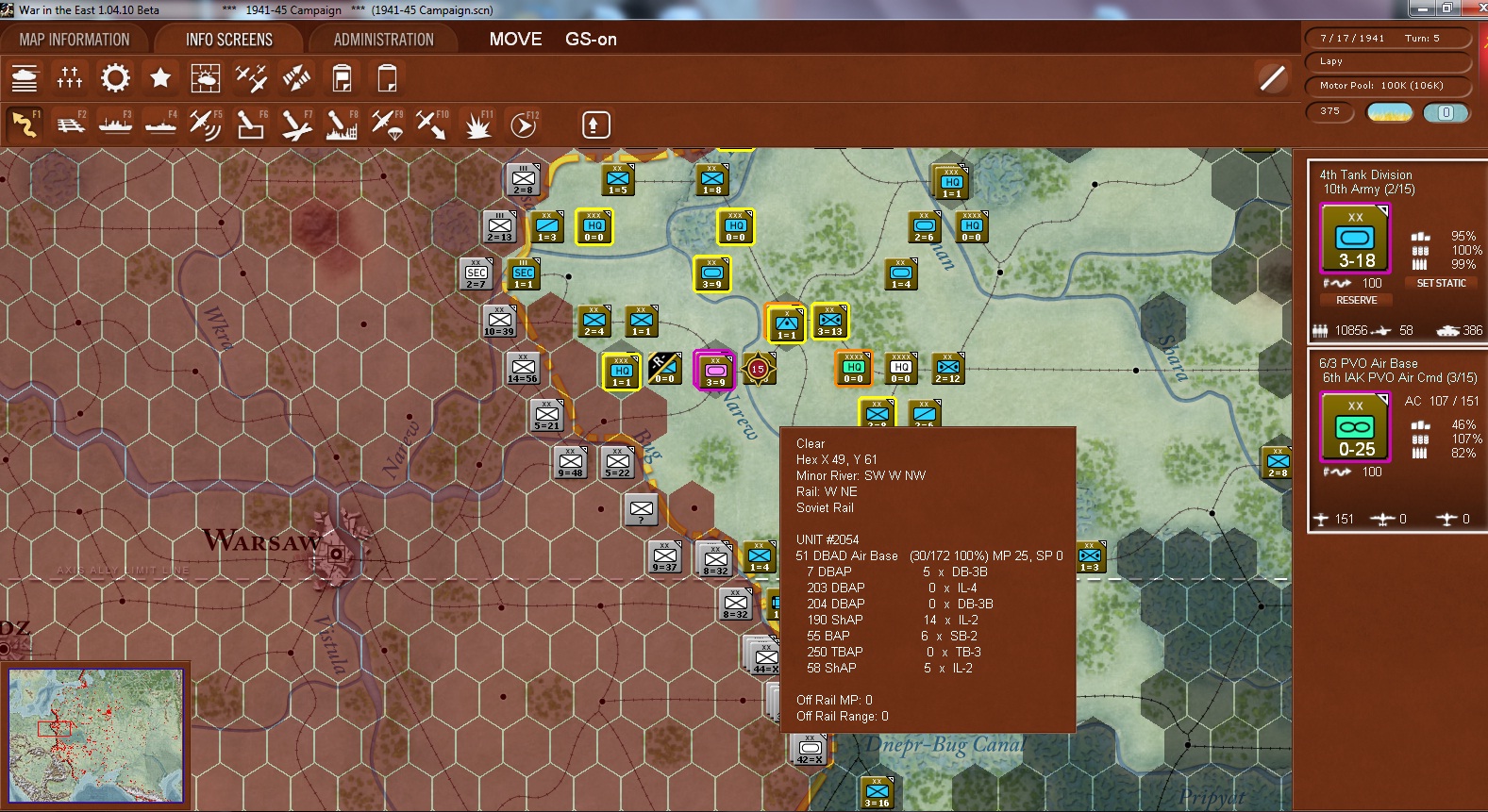The height and width of the screenshot is (812, 1488).
Task: Select the red 15 fortification marker on map
Action: 759,370
